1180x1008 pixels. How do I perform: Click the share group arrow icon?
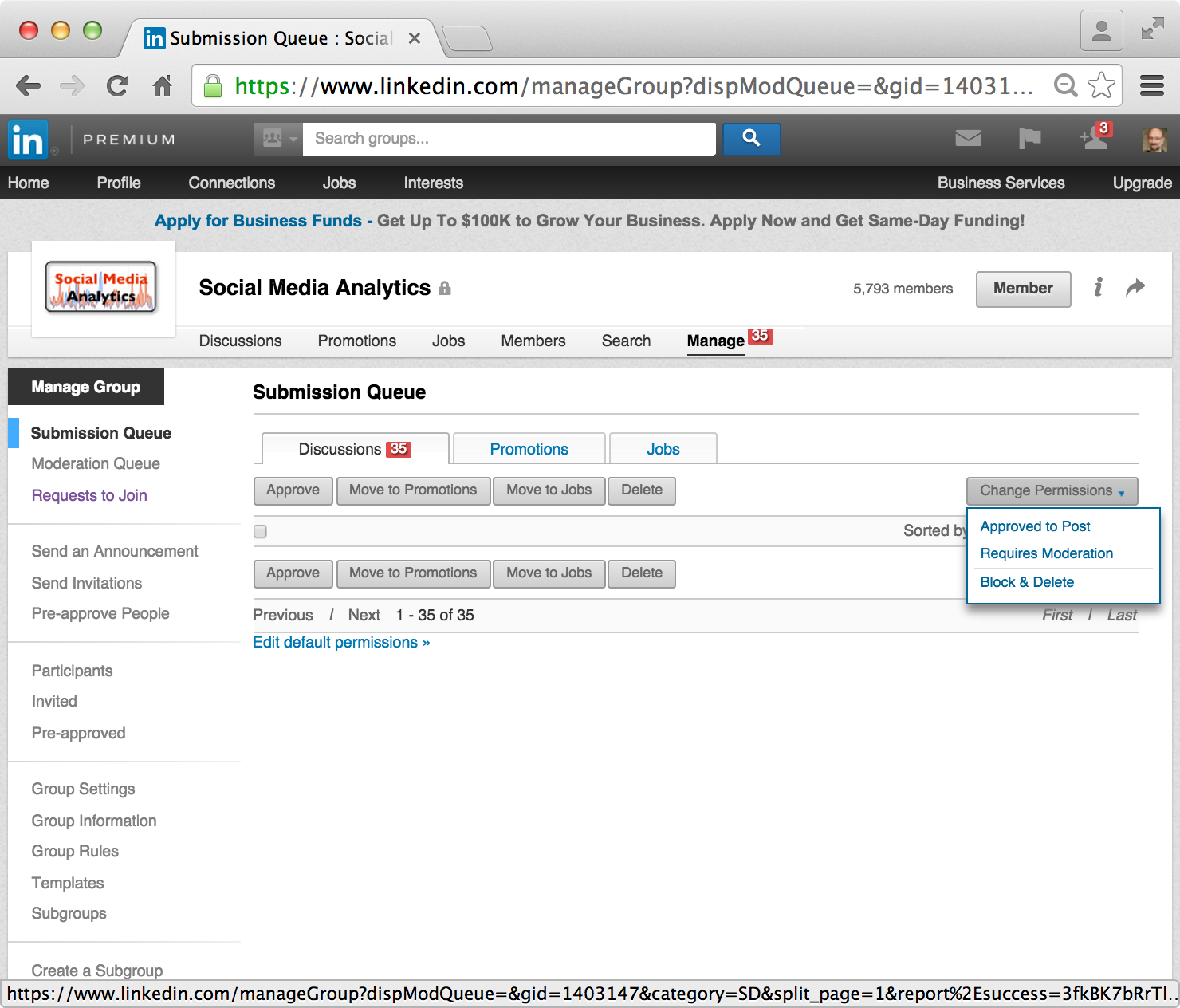[x=1135, y=287]
